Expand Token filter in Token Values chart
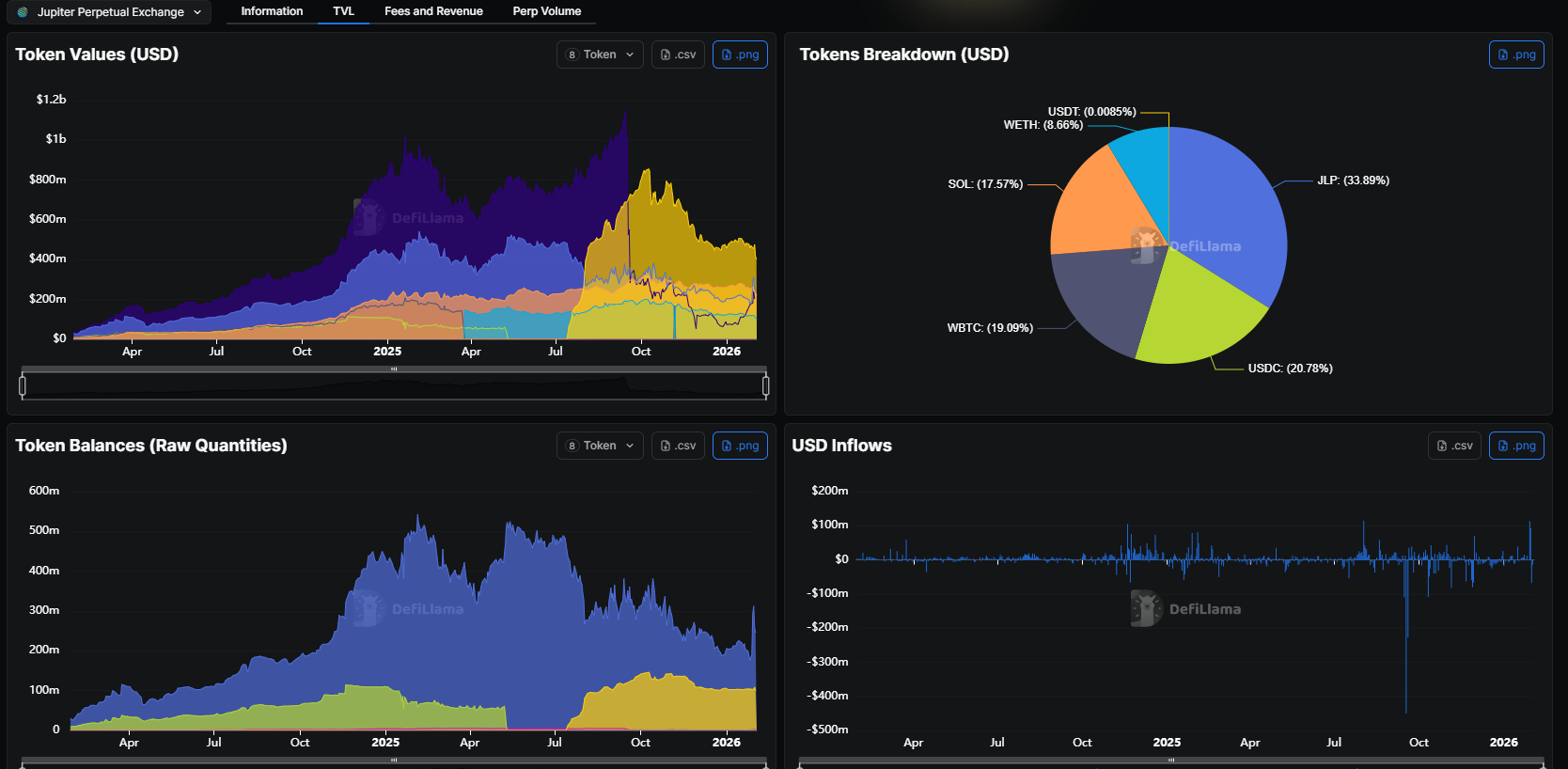This screenshot has width=1568, height=769. point(600,55)
